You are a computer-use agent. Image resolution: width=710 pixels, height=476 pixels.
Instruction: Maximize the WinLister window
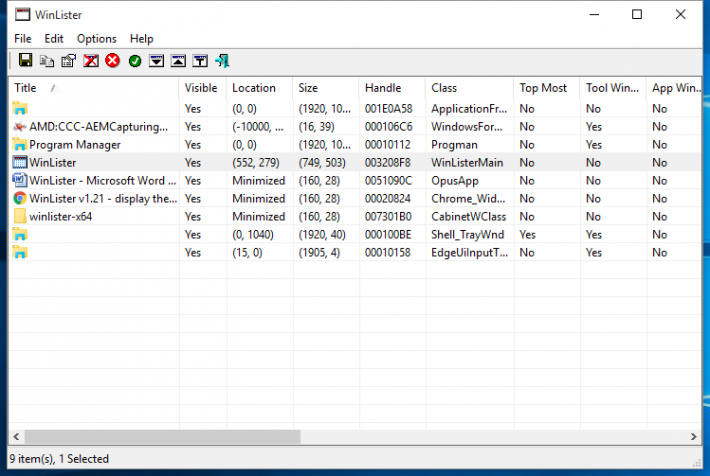[637, 14]
